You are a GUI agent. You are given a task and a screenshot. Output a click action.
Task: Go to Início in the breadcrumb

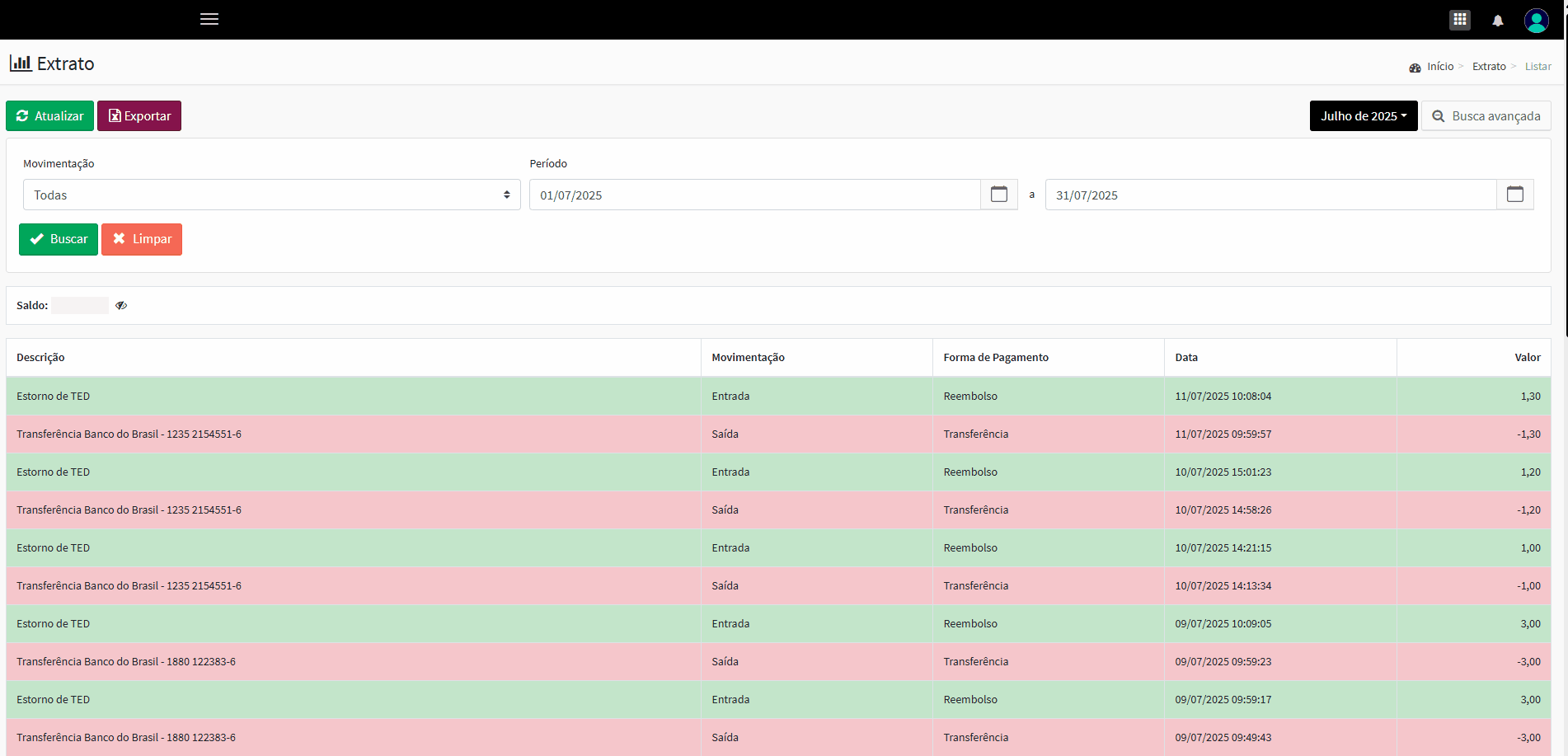click(1440, 67)
